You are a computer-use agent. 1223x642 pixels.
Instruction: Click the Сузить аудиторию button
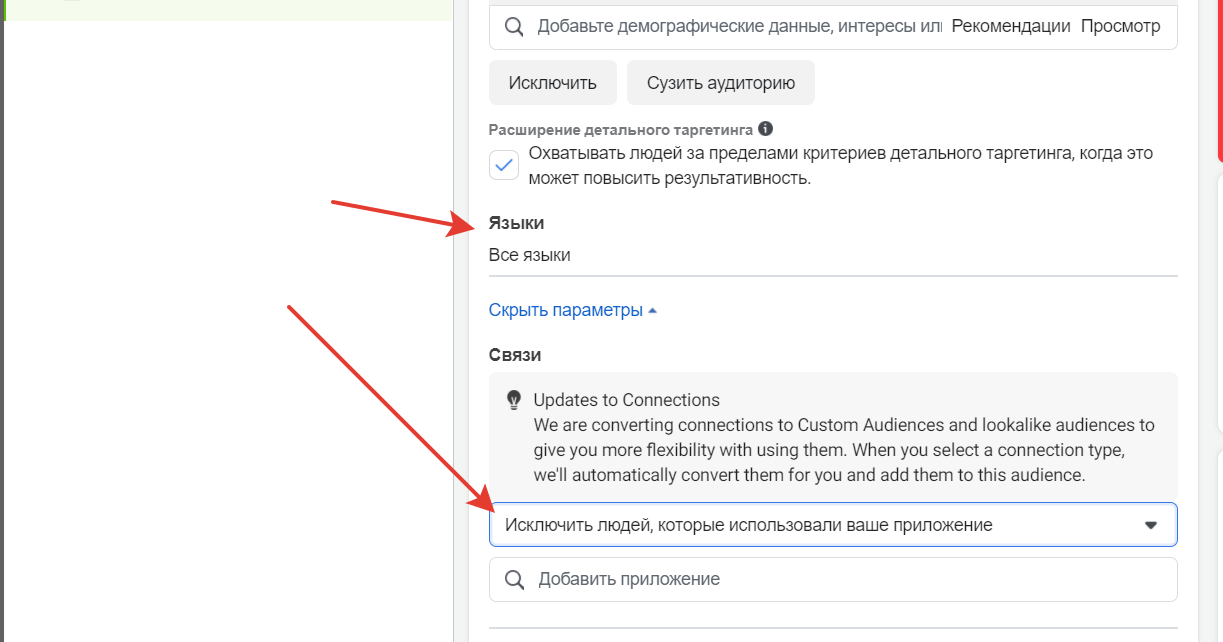pyautogui.click(x=721, y=83)
